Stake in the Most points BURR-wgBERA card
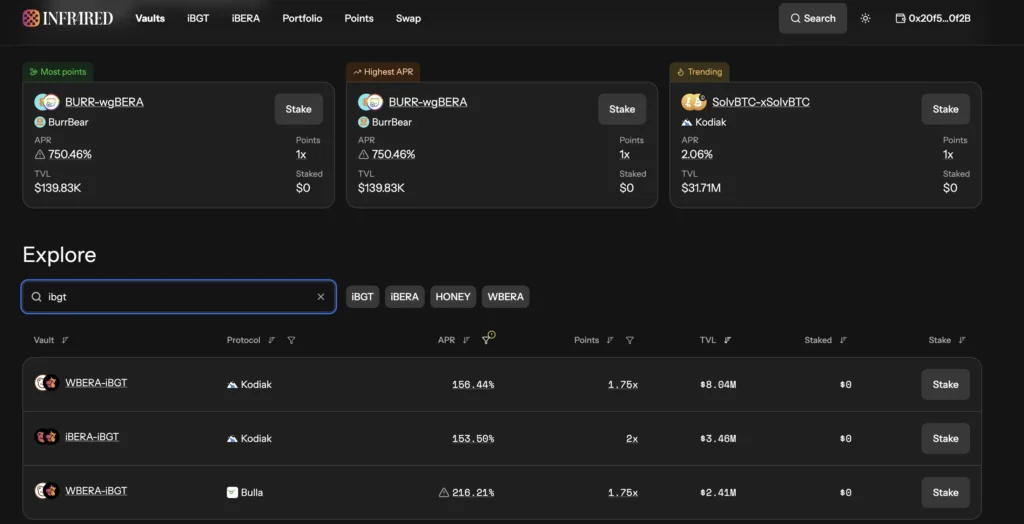Image resolution: width=1024 pixels, height=524 pixels. pos(298,109)
